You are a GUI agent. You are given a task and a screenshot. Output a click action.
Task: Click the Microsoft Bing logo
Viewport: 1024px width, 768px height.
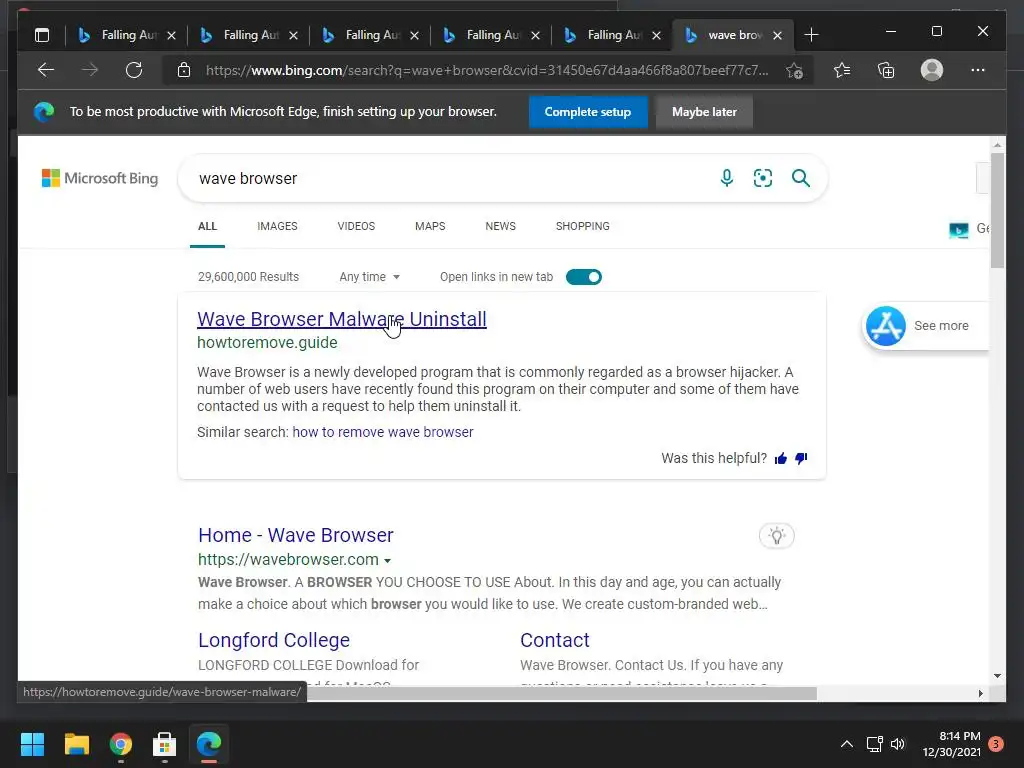pos(100,178)
